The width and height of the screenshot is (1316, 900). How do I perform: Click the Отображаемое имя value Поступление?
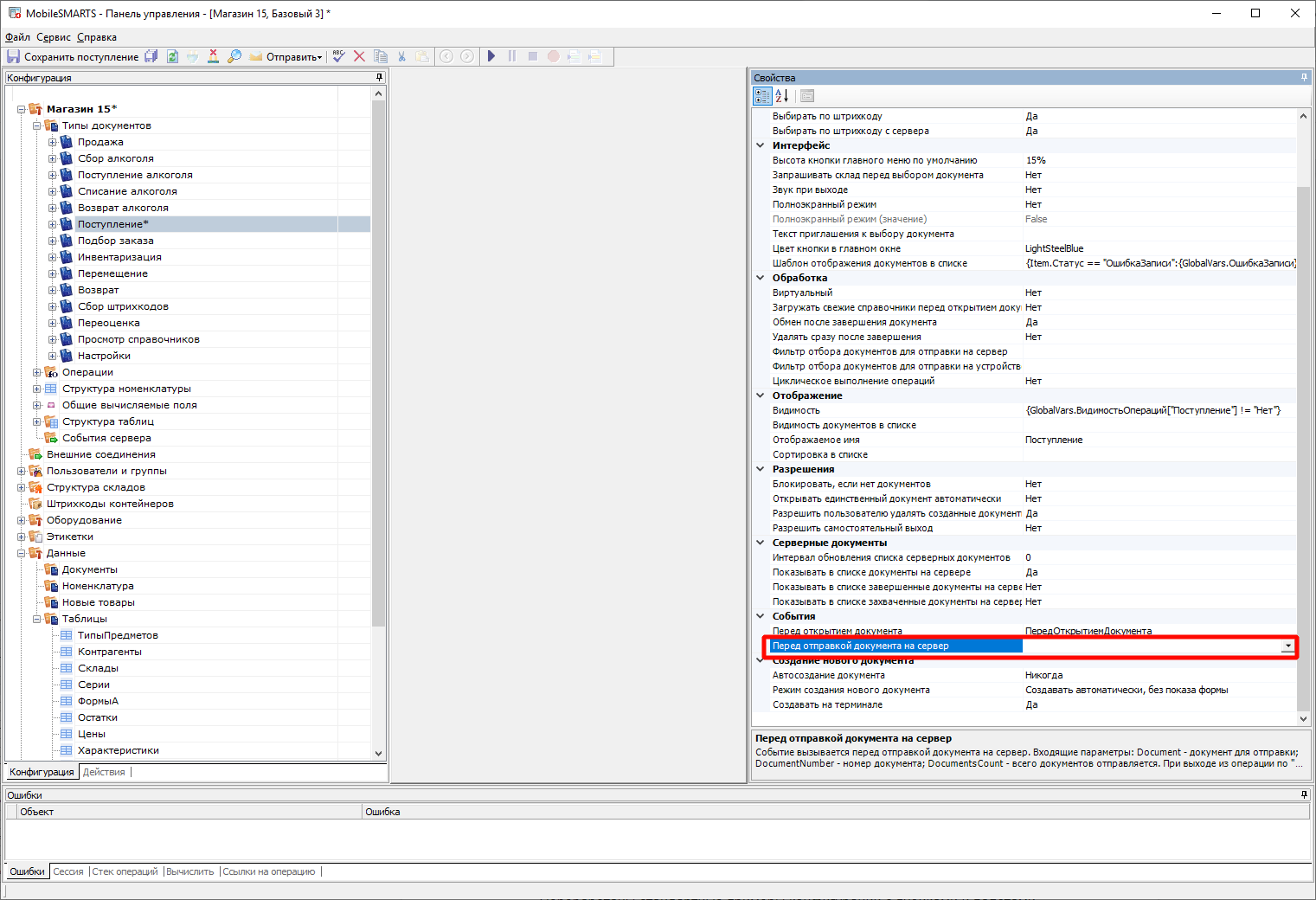1054,440
